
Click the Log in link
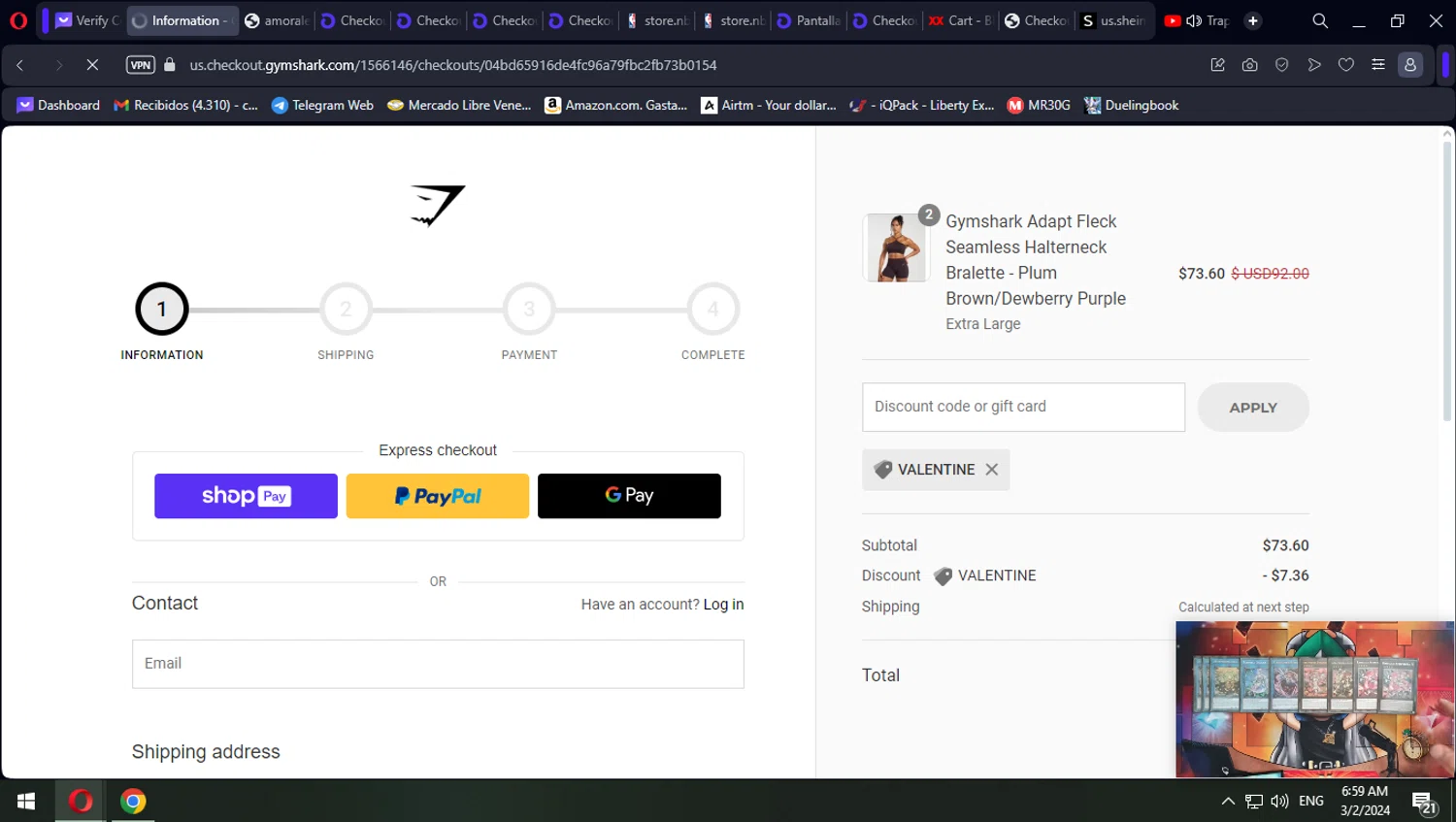[723, 605]
